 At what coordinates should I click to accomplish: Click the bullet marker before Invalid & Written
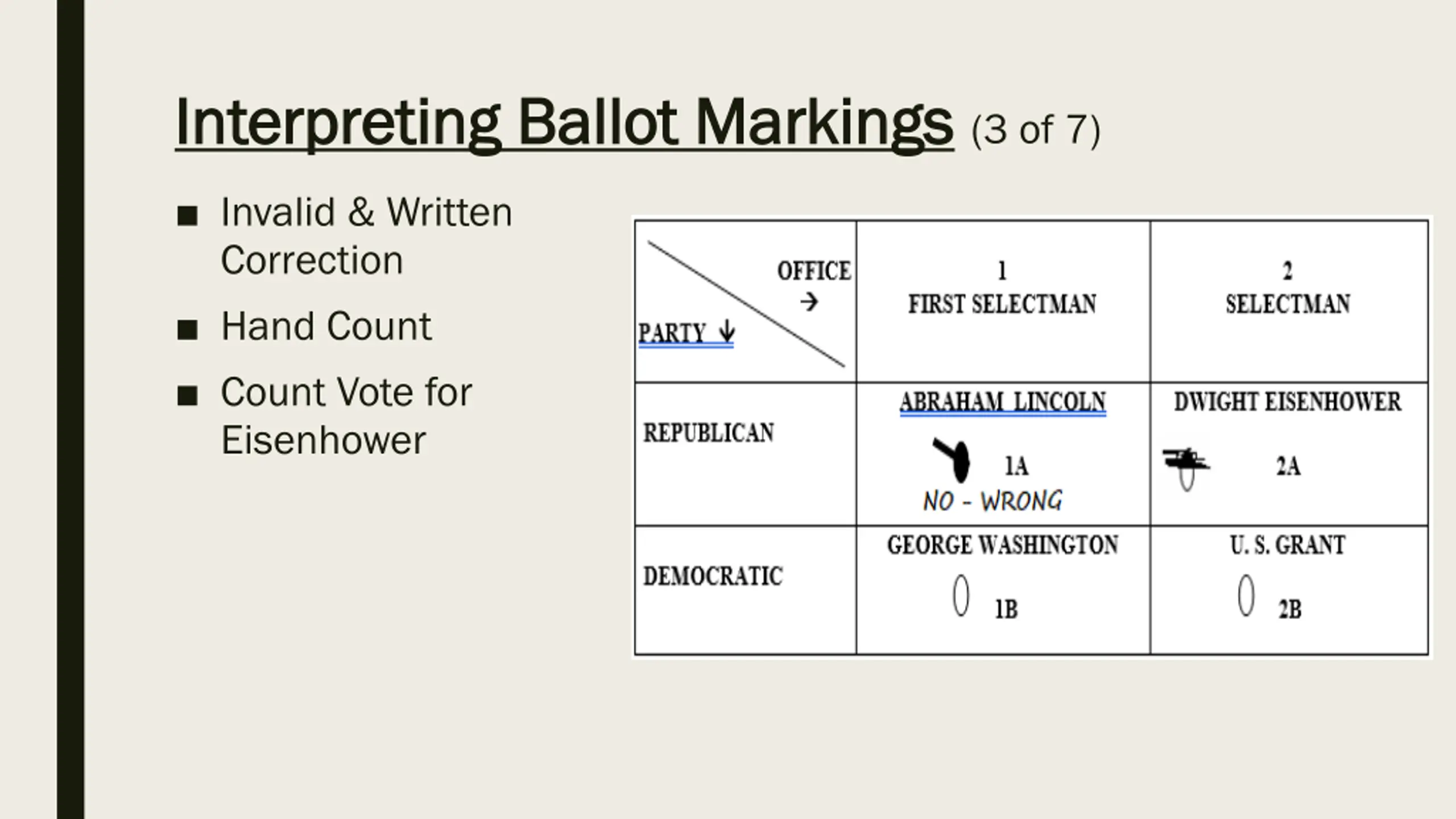point(187,216)
